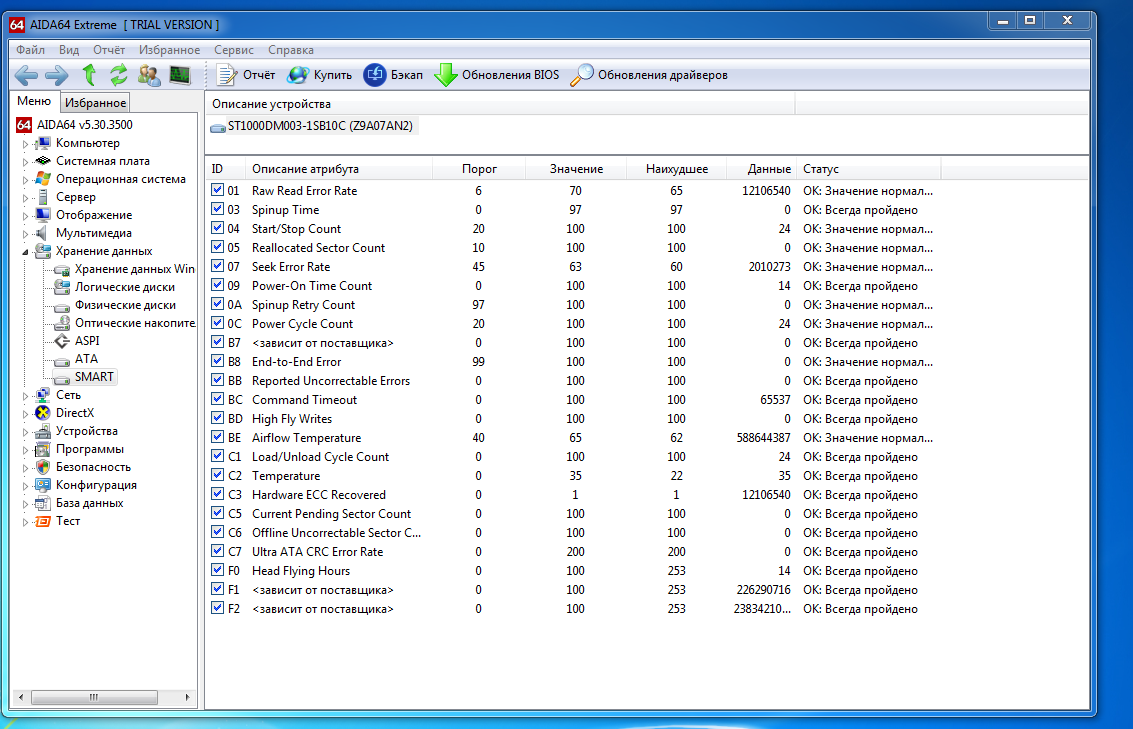Open the monitor diagnostics toolbar icon
Image resolution: width=1133 pixels, height=729 pixels.
coord(179,74)
